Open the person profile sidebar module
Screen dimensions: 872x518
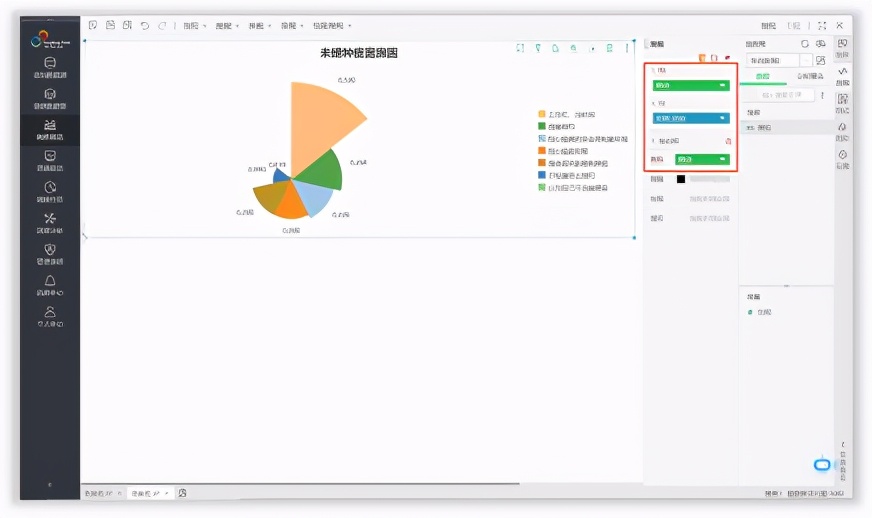50,317
